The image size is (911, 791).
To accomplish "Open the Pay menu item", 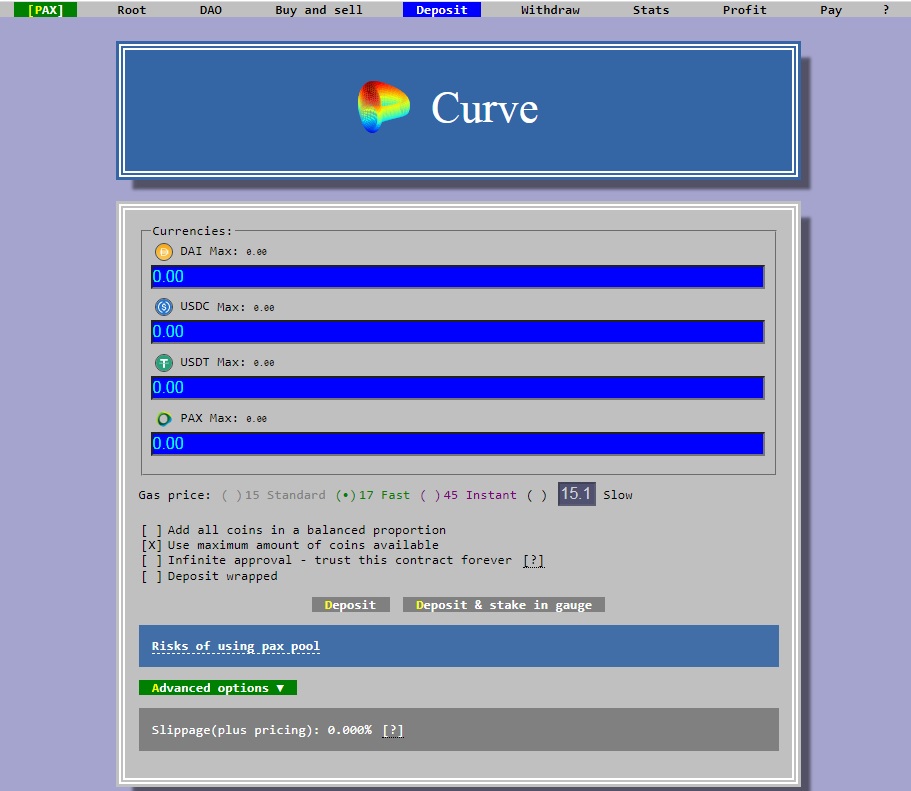I will pos(831,10).
